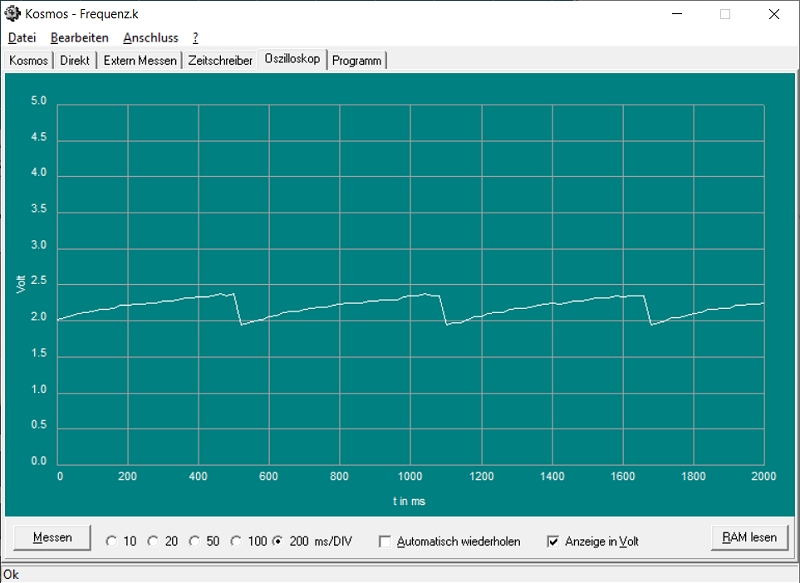This screenshot has width=800, height=583.
Task: Open the Datei menu
Action: 22,38
